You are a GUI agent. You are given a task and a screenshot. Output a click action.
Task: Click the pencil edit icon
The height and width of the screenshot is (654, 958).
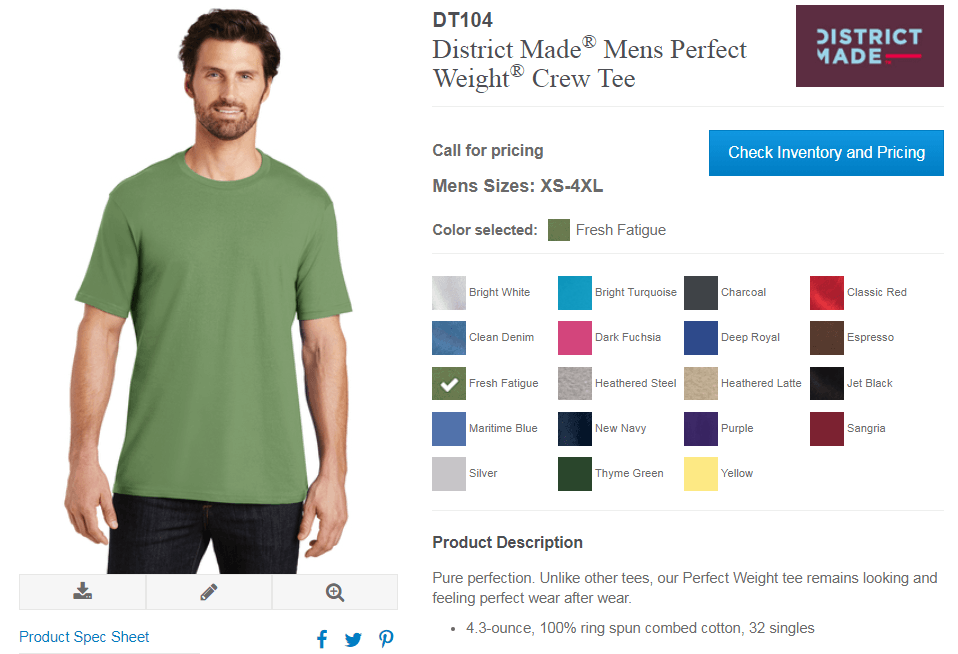pyautogui.click(x=208, y=592)
